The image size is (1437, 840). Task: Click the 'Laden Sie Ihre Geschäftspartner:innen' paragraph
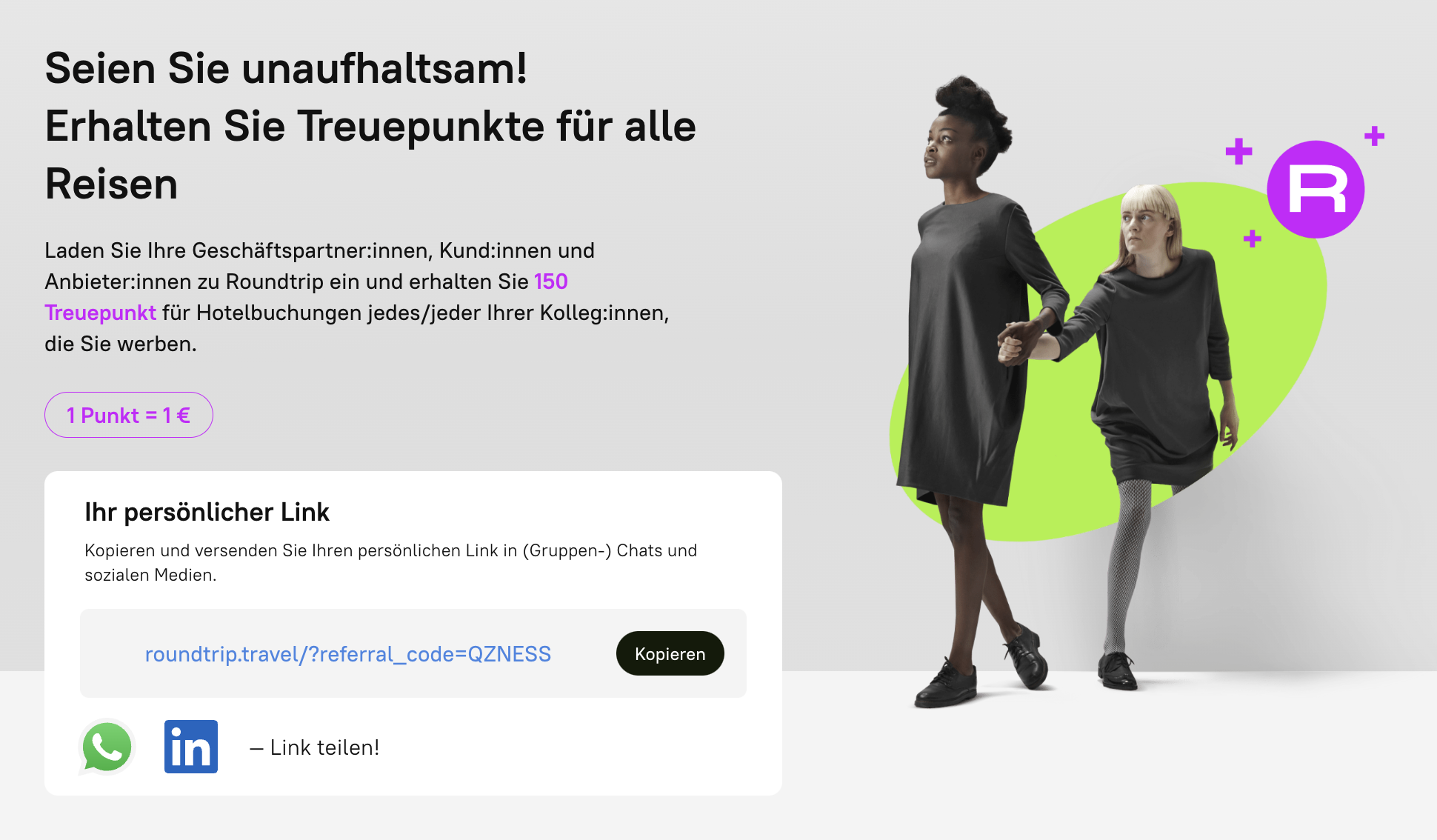(x=357, y=297)
